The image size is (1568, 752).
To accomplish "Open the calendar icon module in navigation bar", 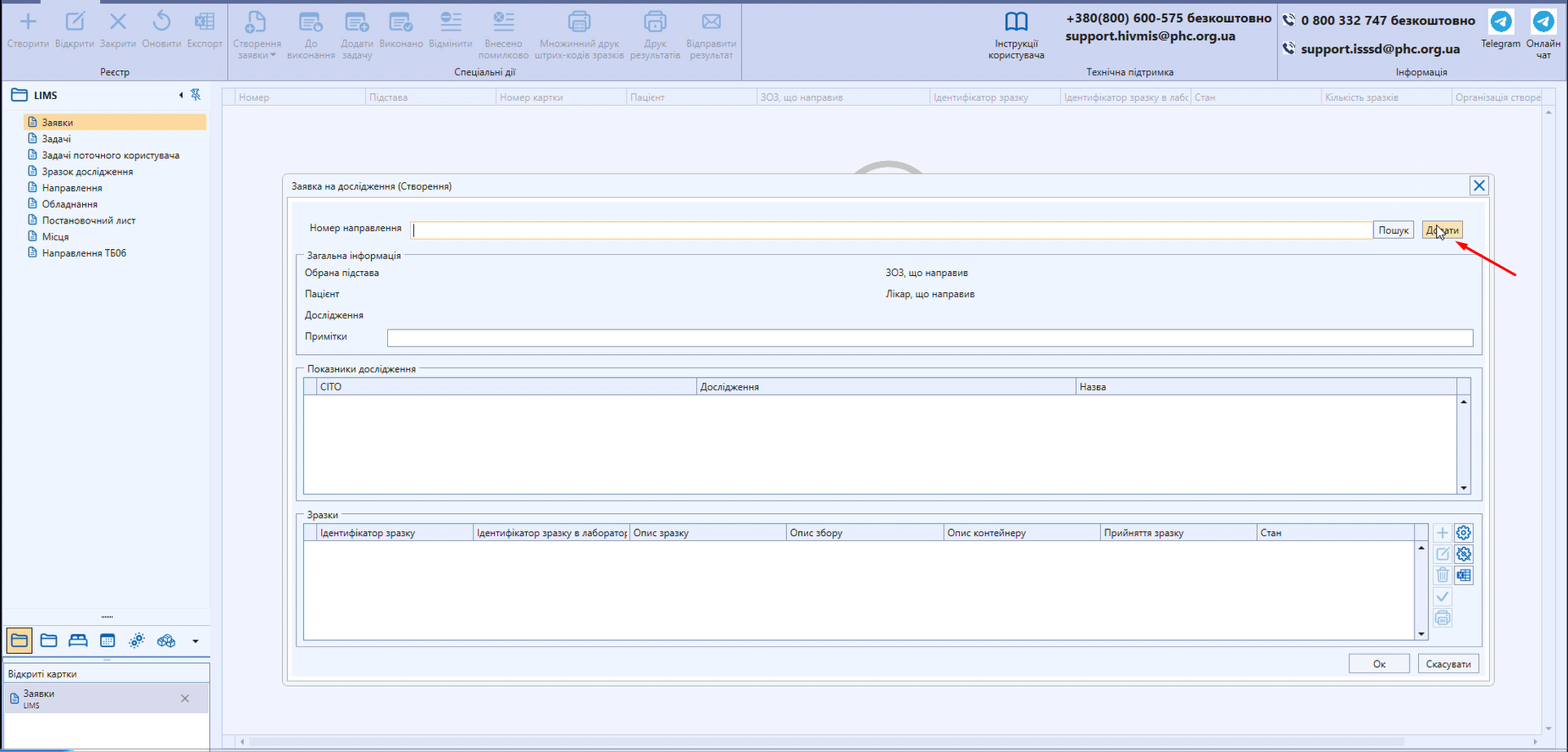I will (x=108, y=641).
